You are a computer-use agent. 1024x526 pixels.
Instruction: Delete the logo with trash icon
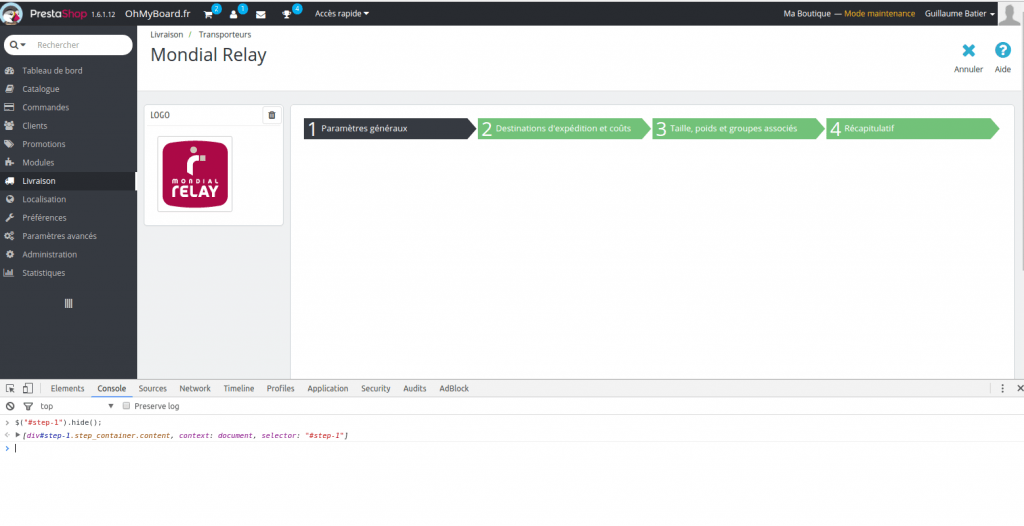coord(272,115)
